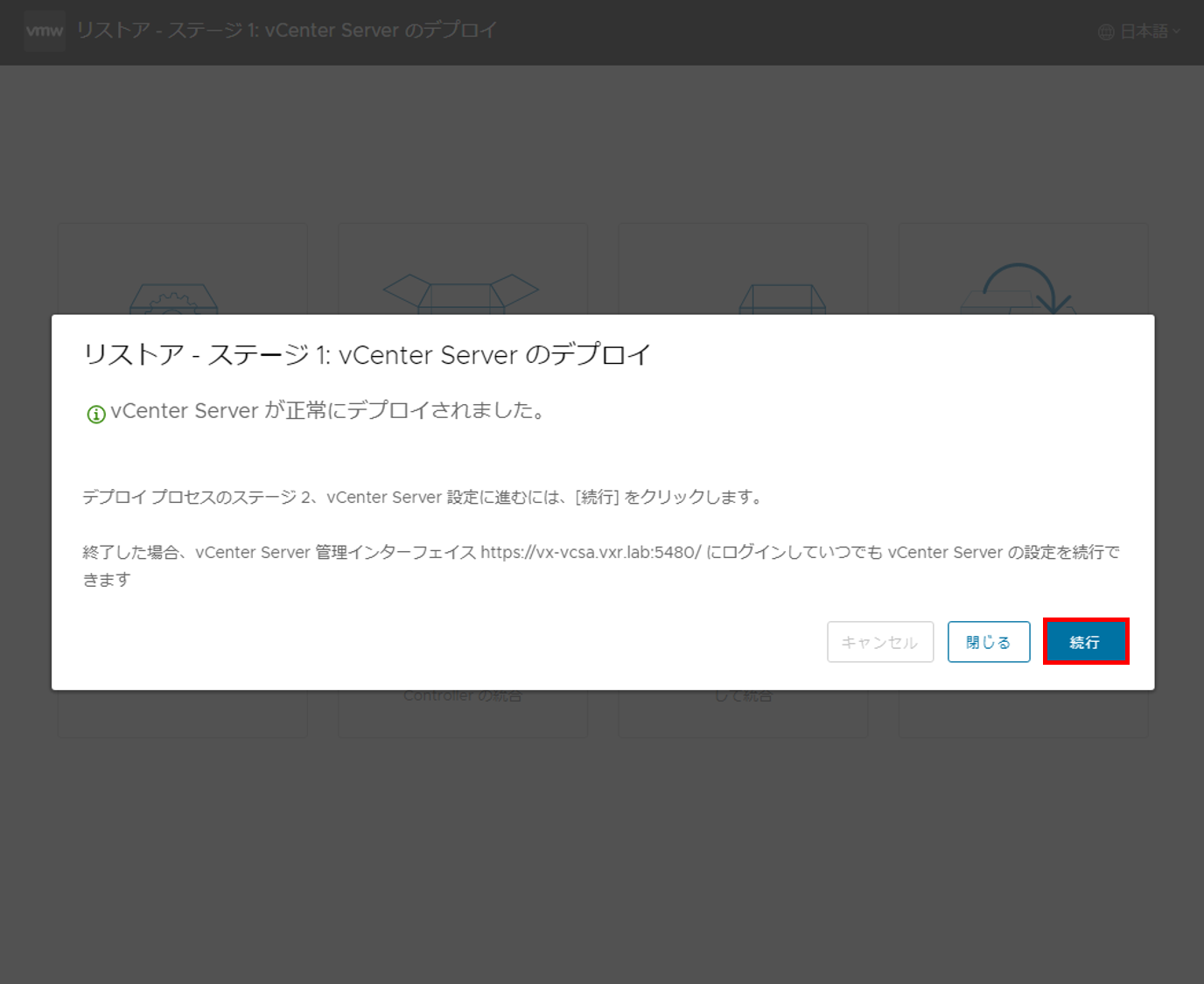Viewport: 1204px width, 984px height.
Task: Click the https://vx-vcsa.vxr.lab:5480/ URL text
Action: [591, 552]
